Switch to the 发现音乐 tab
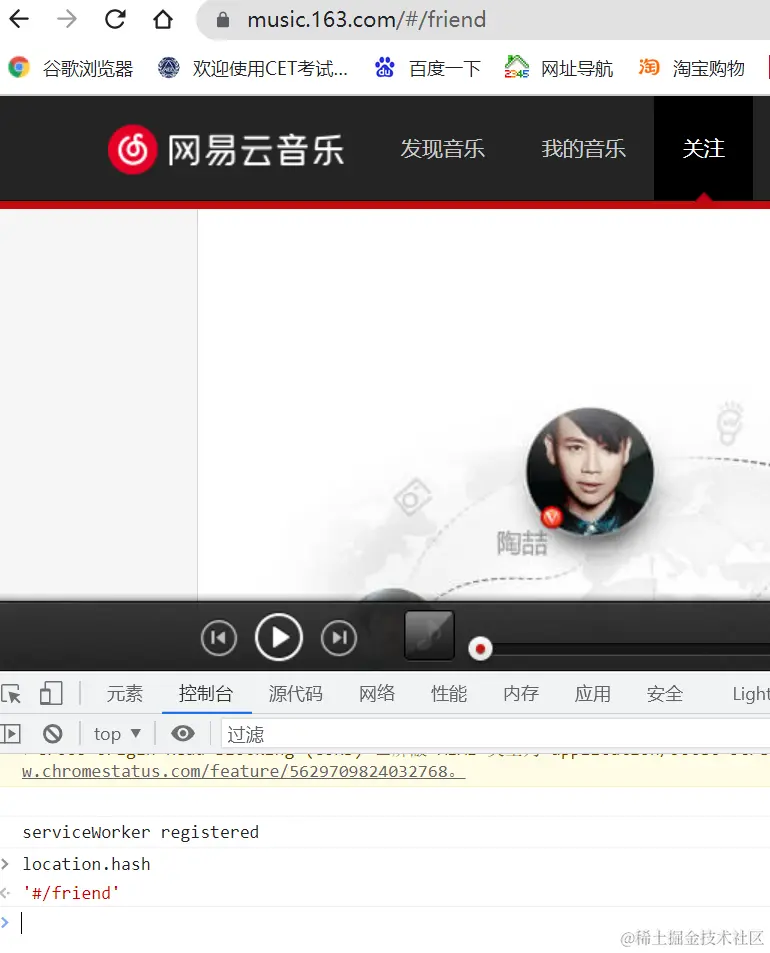Screen dimensions: 770x953 442,149
